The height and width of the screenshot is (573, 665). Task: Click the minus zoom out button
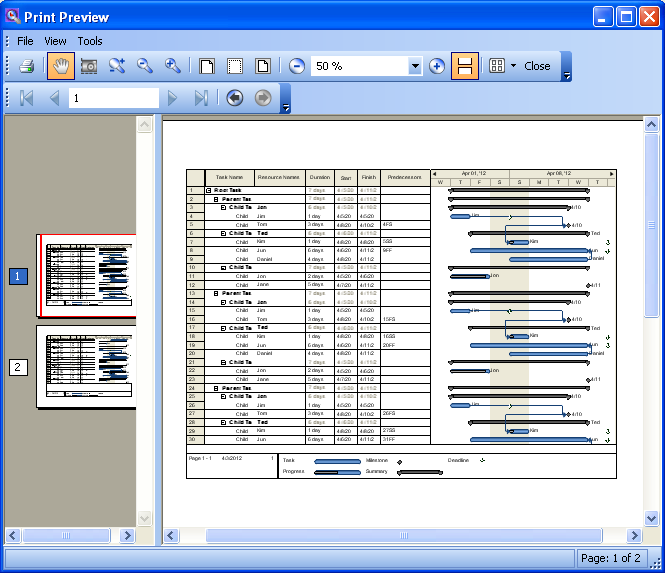point(297,66)
